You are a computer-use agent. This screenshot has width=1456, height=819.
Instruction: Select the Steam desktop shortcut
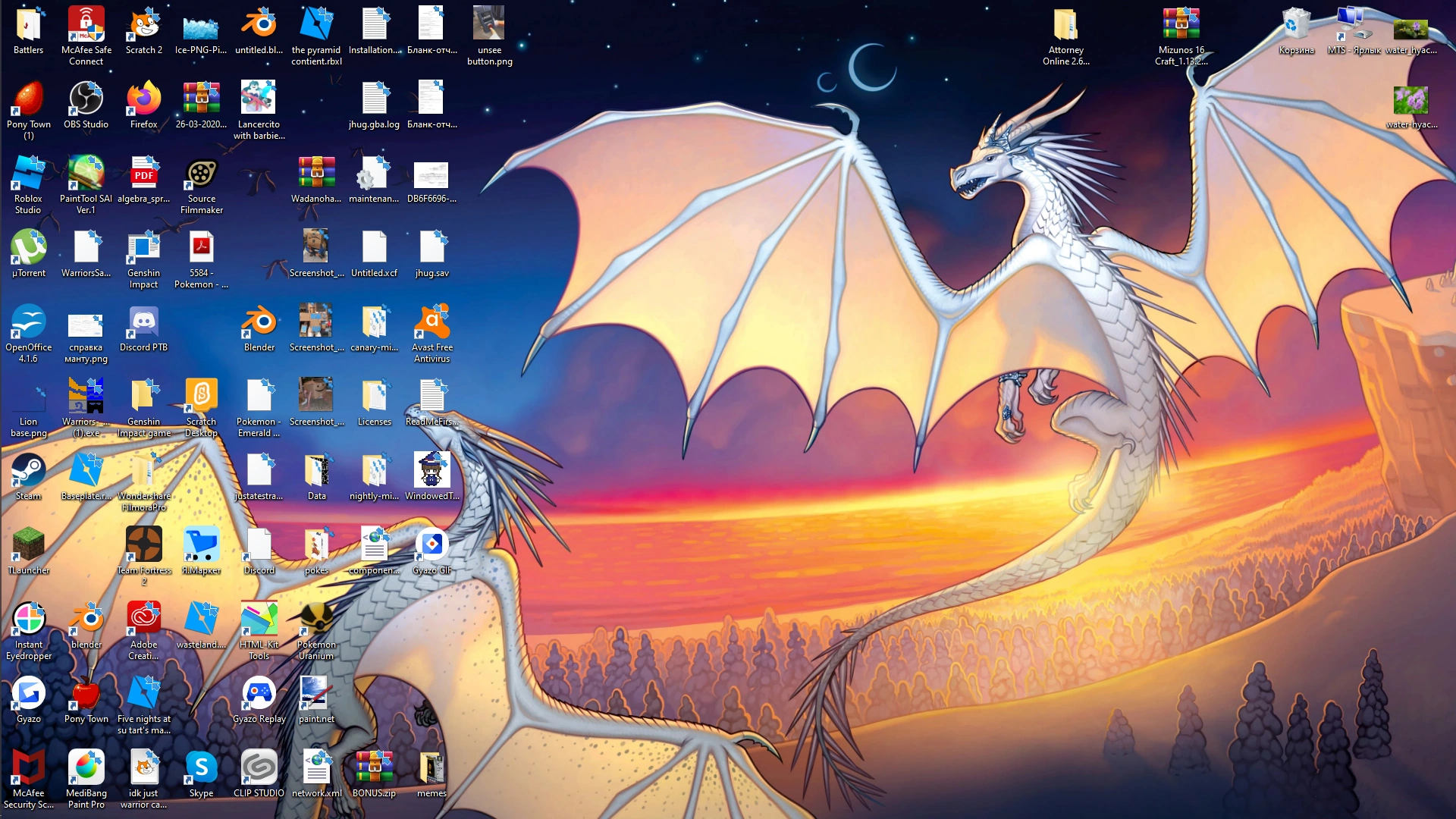coord(28,471)
